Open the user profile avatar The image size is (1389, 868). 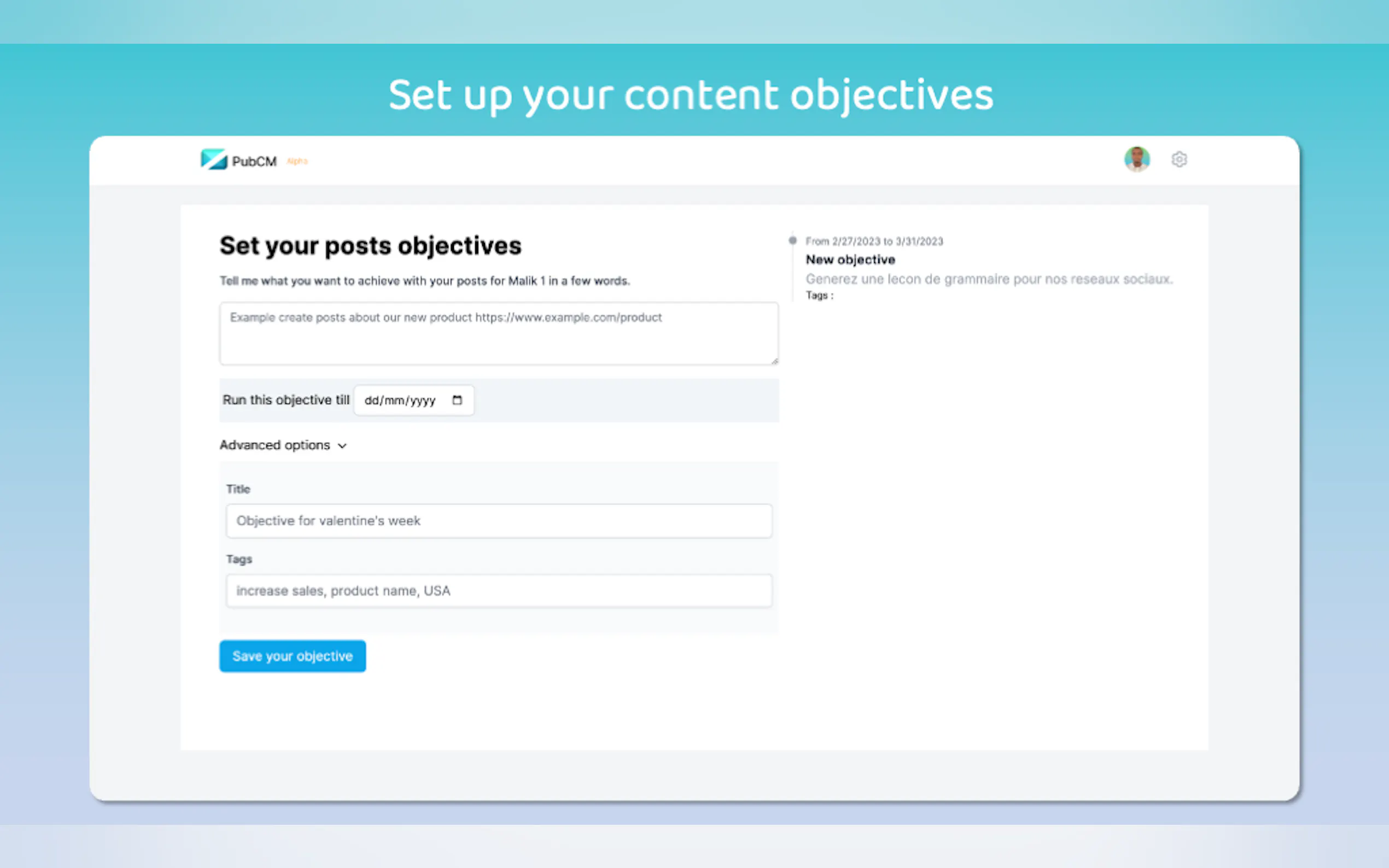tap(1136, 159)
